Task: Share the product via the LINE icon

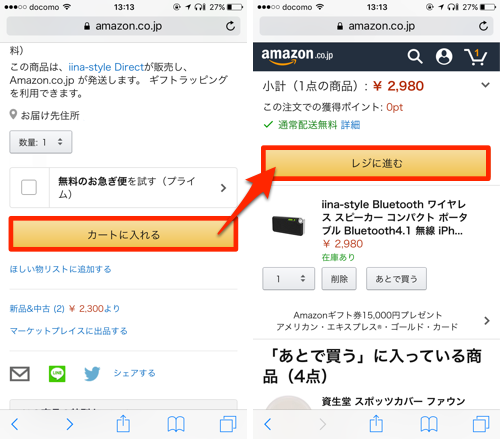Action: pos(57,374)
